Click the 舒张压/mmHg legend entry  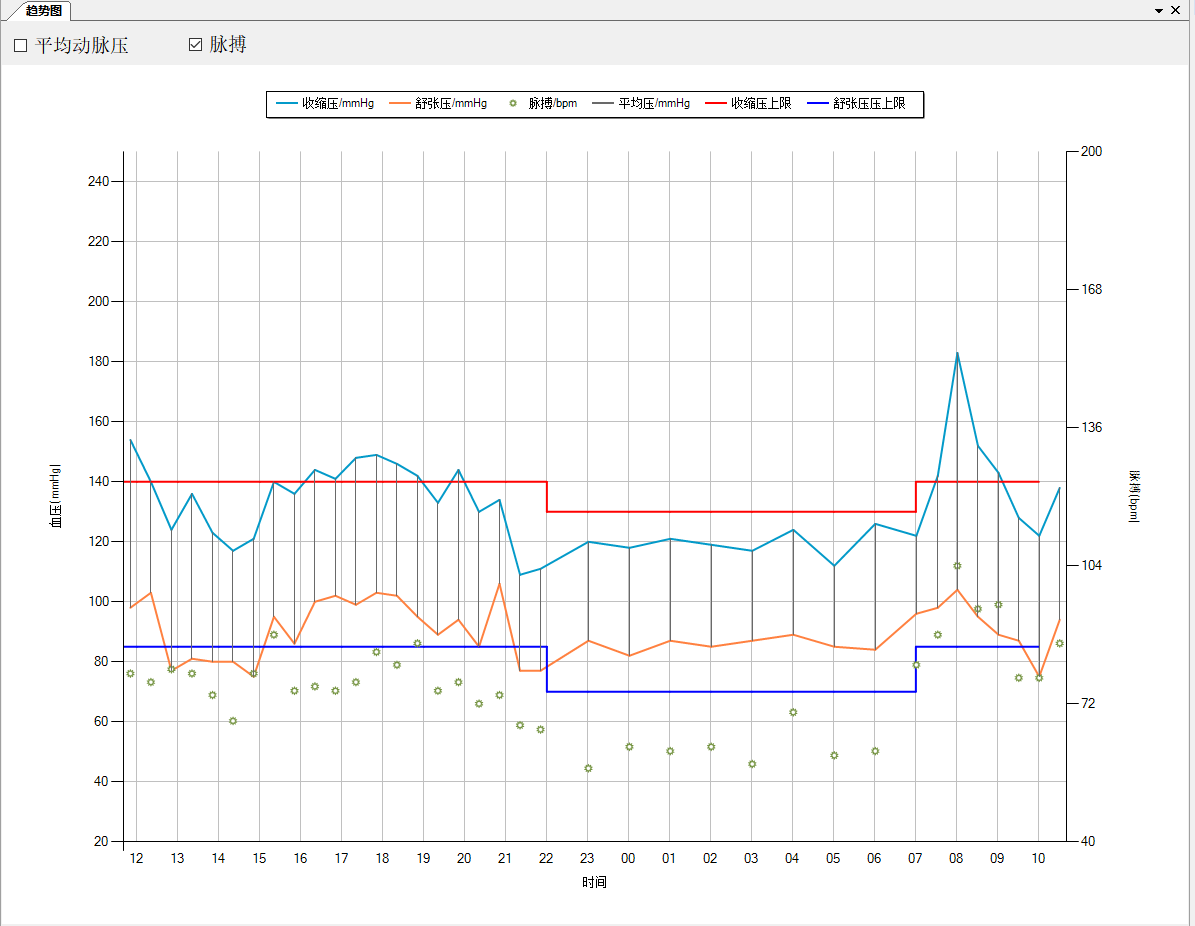click(x=438, y=104)
